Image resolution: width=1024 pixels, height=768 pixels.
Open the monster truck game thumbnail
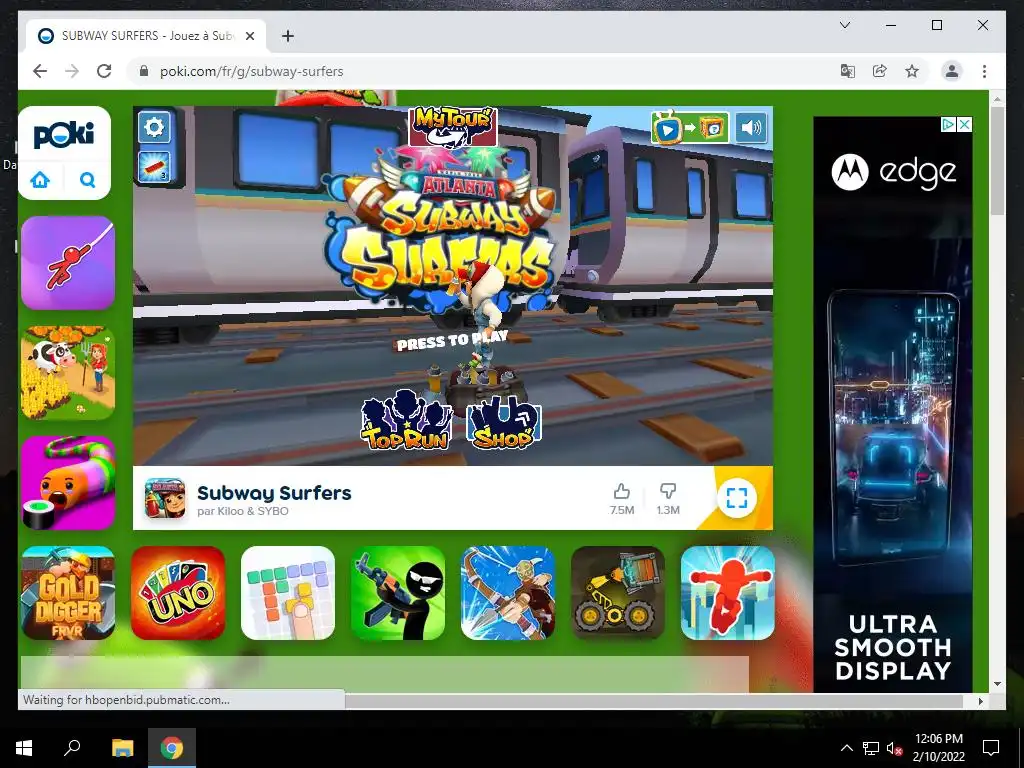click(x=618, y=593)
